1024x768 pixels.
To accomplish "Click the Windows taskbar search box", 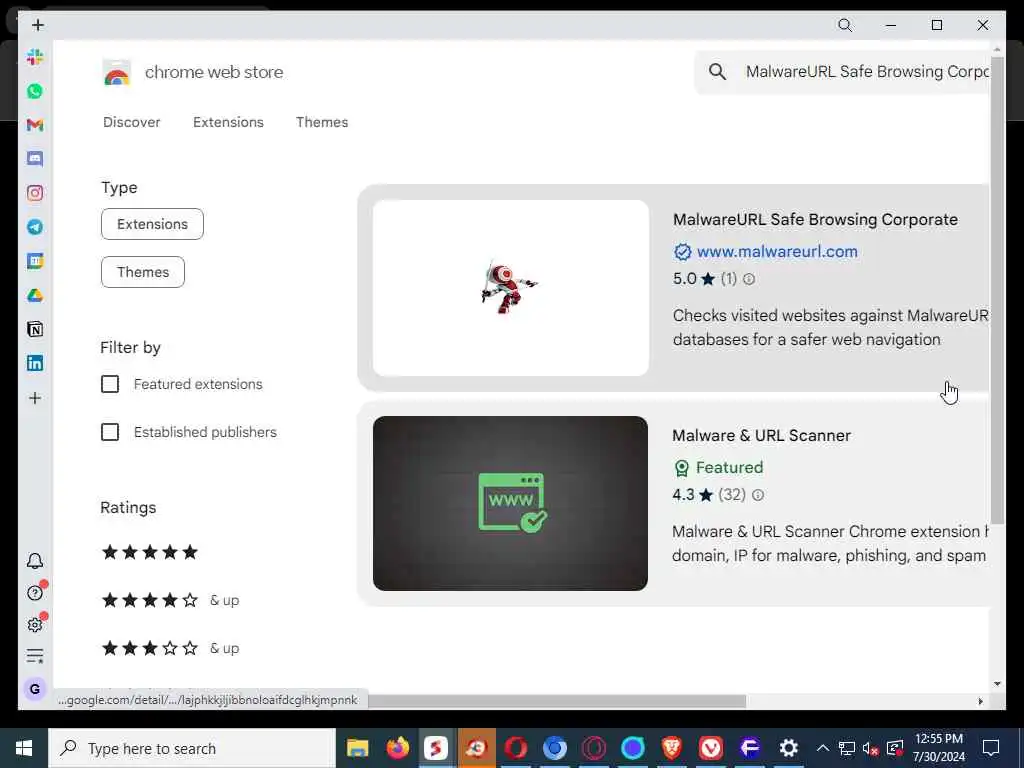I will 192,748.
